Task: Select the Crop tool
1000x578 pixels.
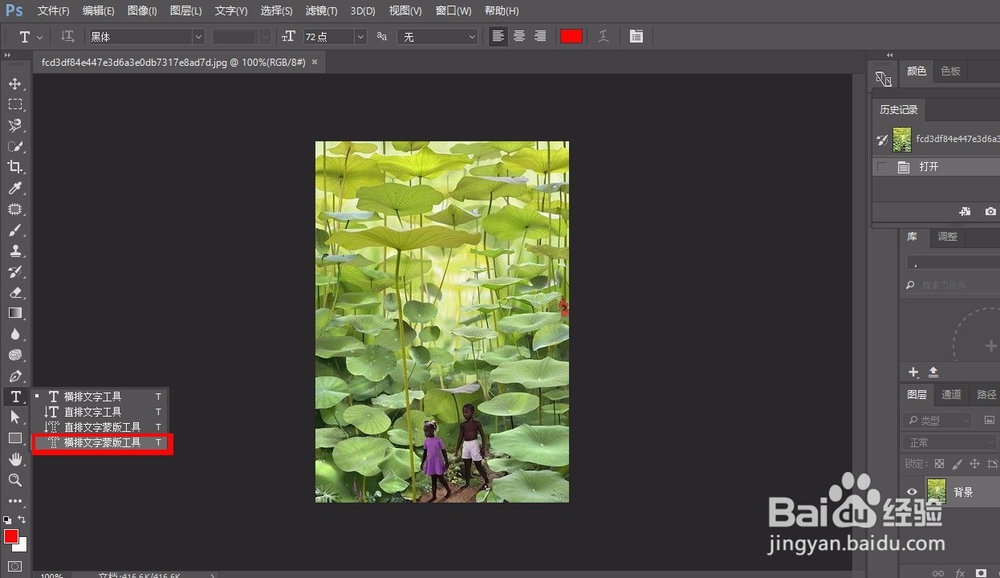Action: tap(15, 167)
